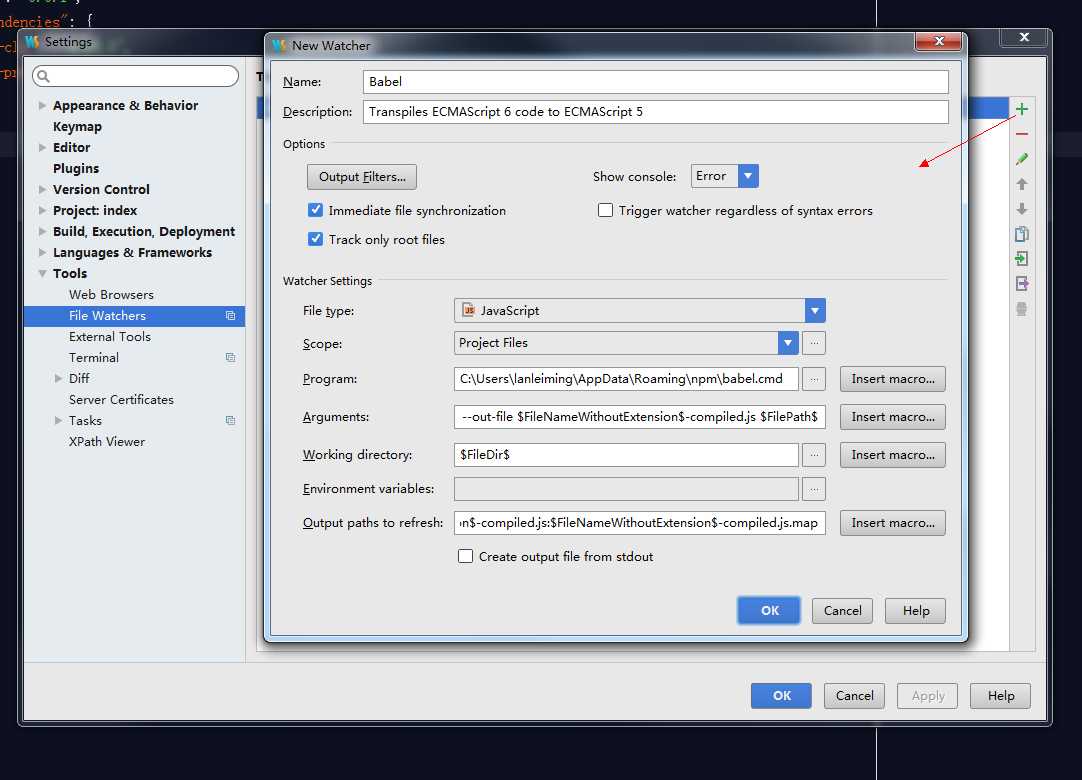The height and width of the screenshot is (780, 1082).
Task: Add a new file watcher with plus icon
Action: [x=1021, y=109]
